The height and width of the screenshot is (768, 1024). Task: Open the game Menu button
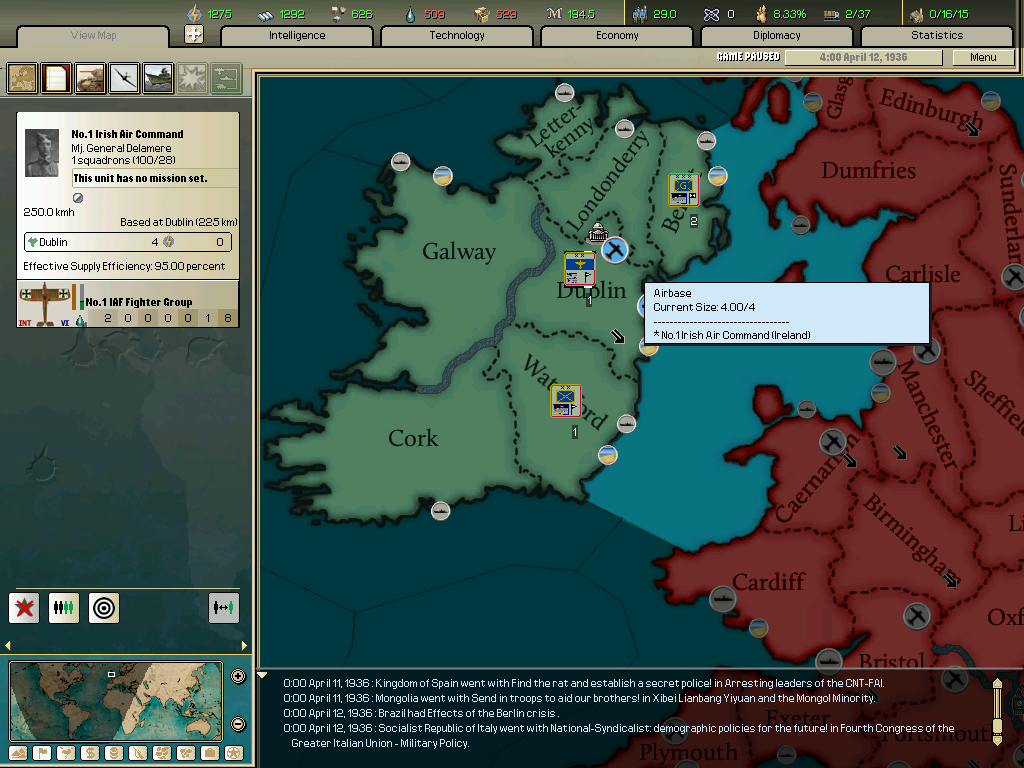983,58
